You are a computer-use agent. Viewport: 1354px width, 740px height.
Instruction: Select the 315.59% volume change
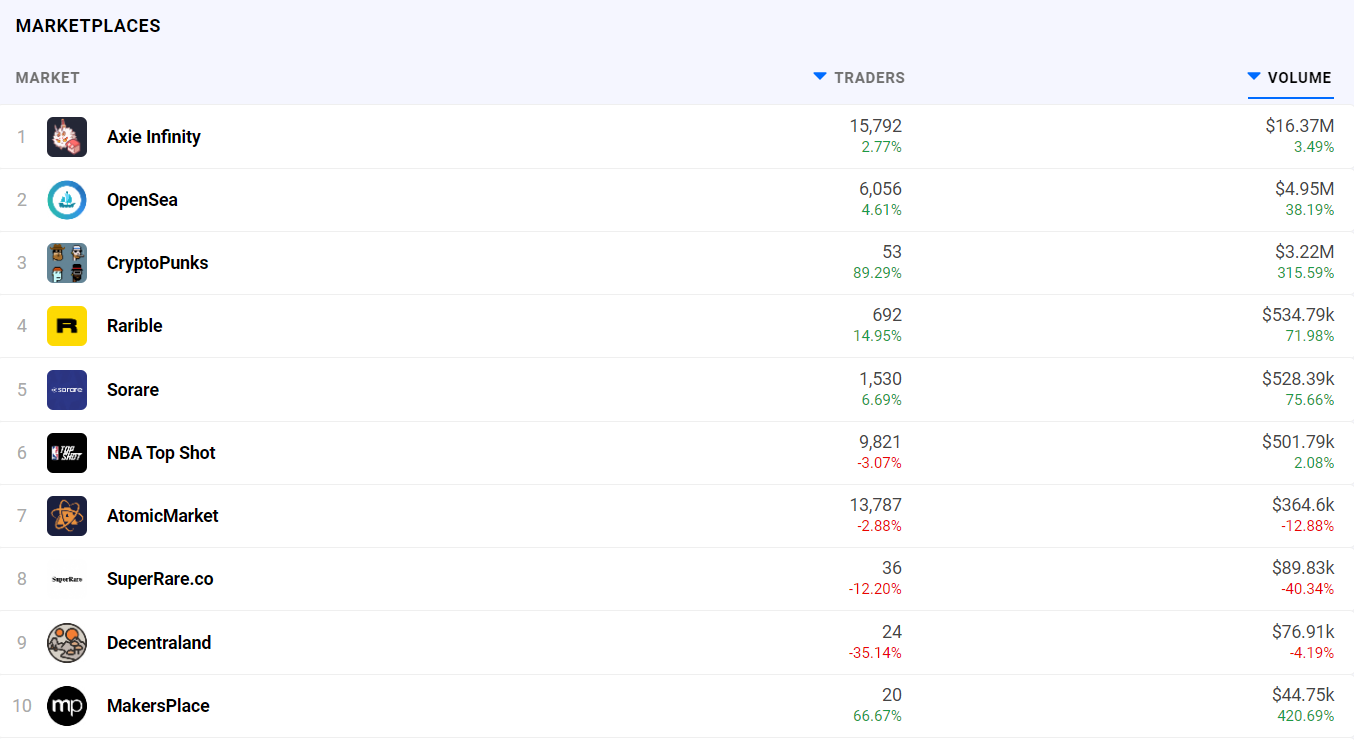coord(1306,273)
